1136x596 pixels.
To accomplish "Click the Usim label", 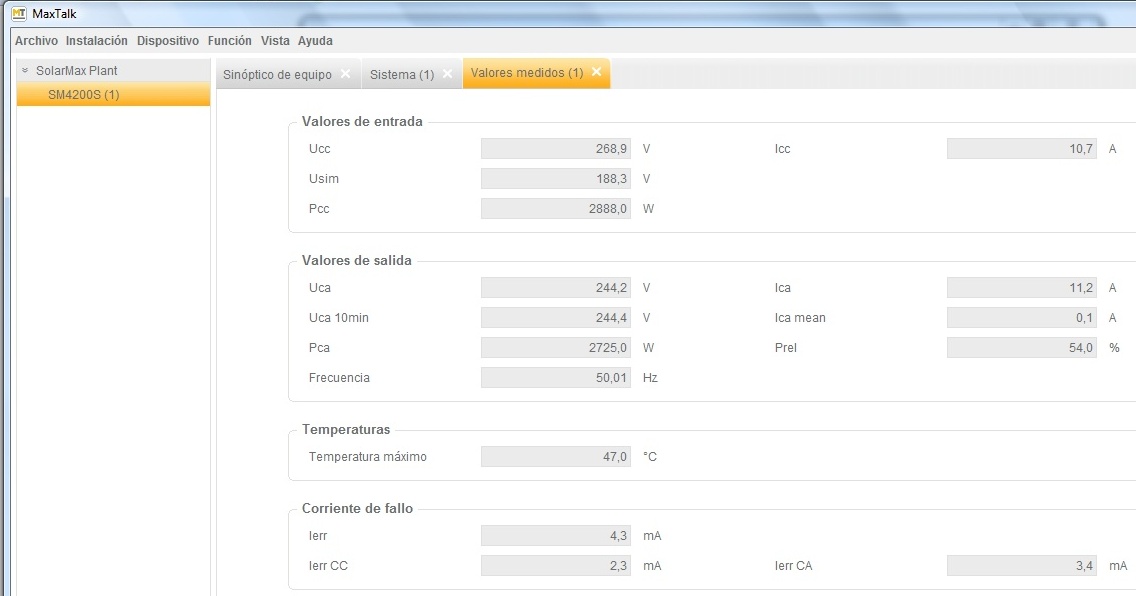I will tap(324, 178).
